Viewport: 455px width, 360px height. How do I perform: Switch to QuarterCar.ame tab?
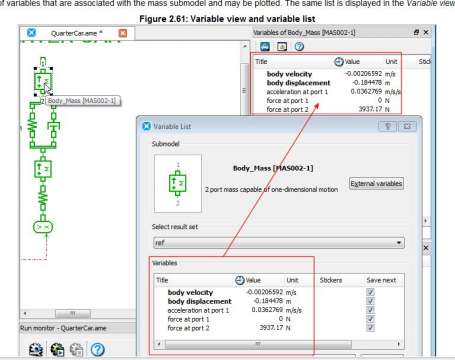tap(76, 33)
